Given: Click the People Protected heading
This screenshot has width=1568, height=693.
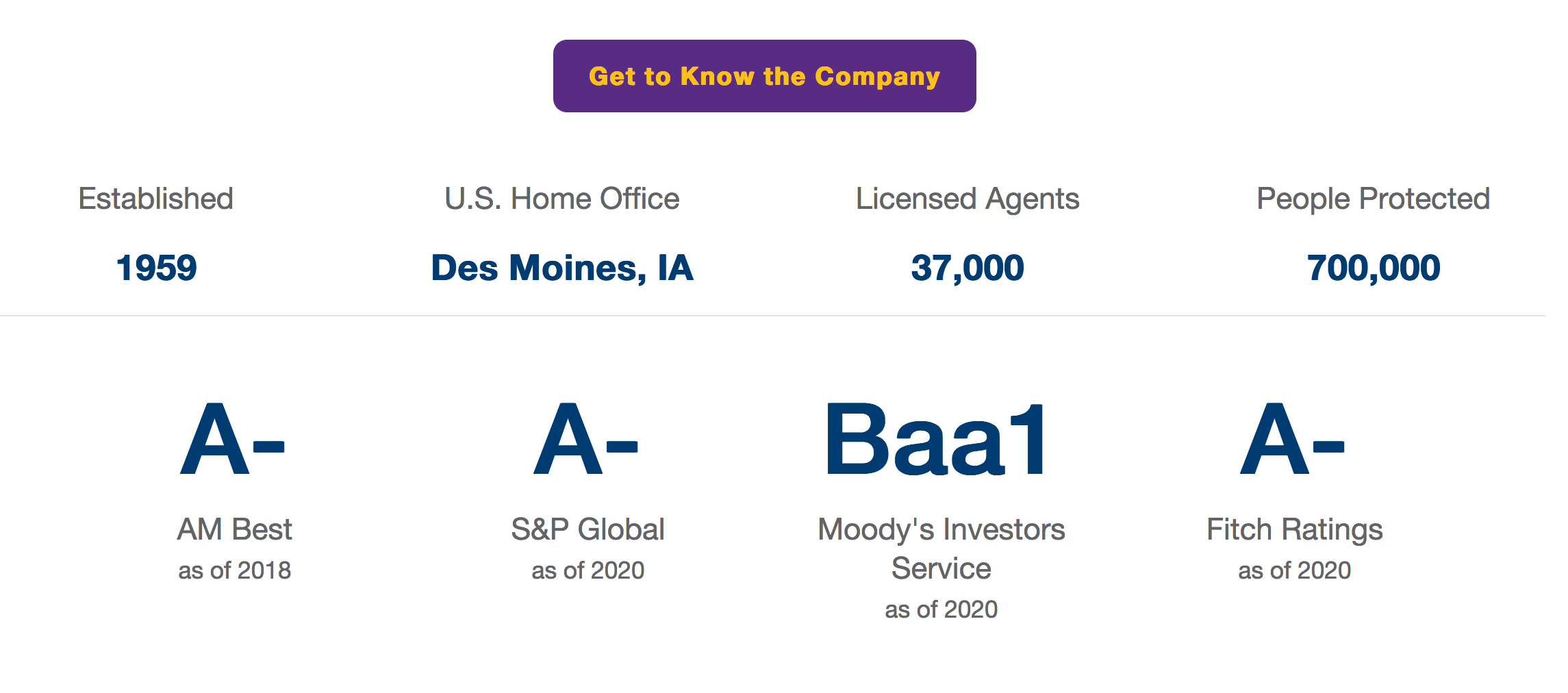Looking at the screenshot, I should [1373, 199].
